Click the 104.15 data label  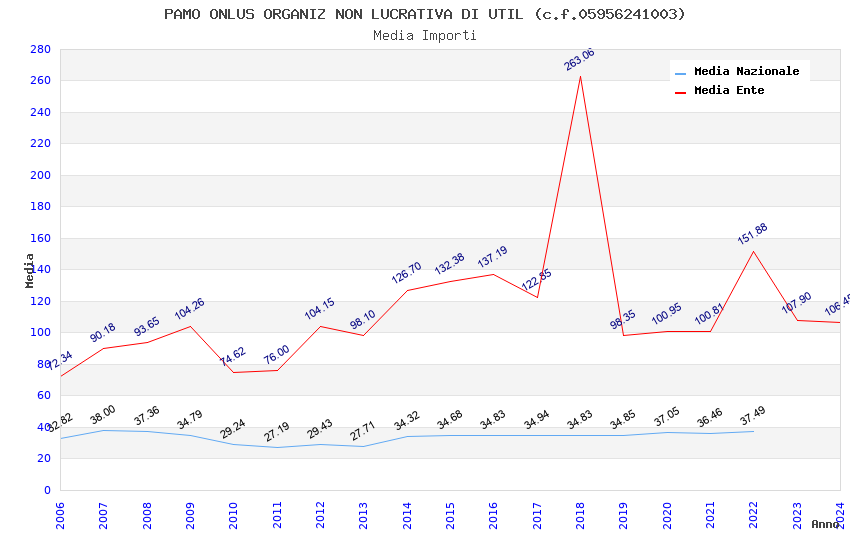[319, 308]
